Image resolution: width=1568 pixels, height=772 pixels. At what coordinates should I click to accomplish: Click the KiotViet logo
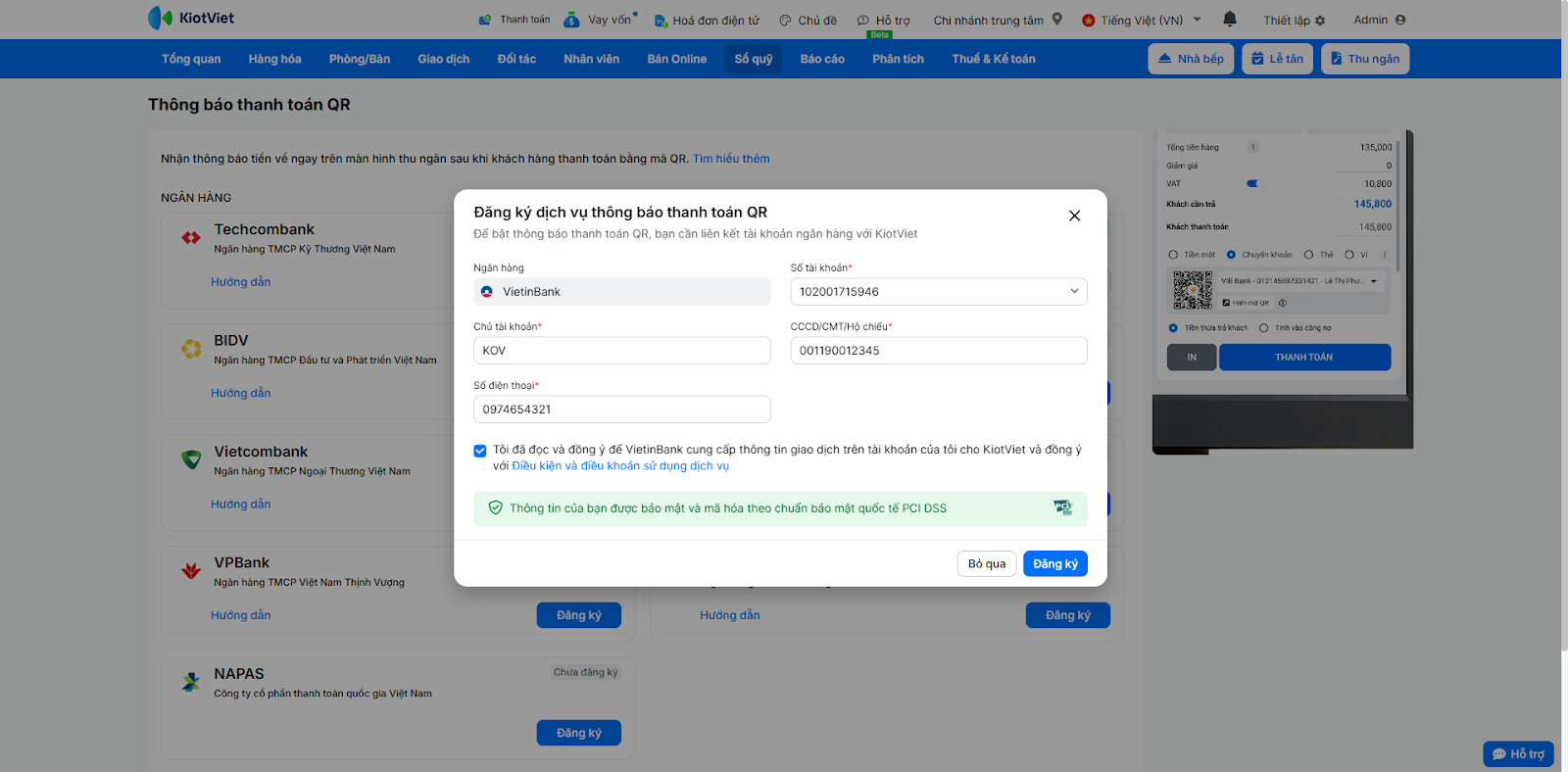point(191,18)
